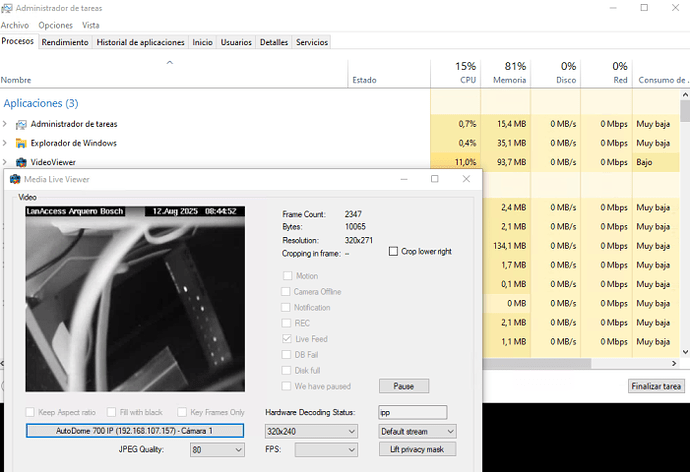Open the Opciones menu
The height and width of the screenshot is (472, 690).
pos(55,25)
